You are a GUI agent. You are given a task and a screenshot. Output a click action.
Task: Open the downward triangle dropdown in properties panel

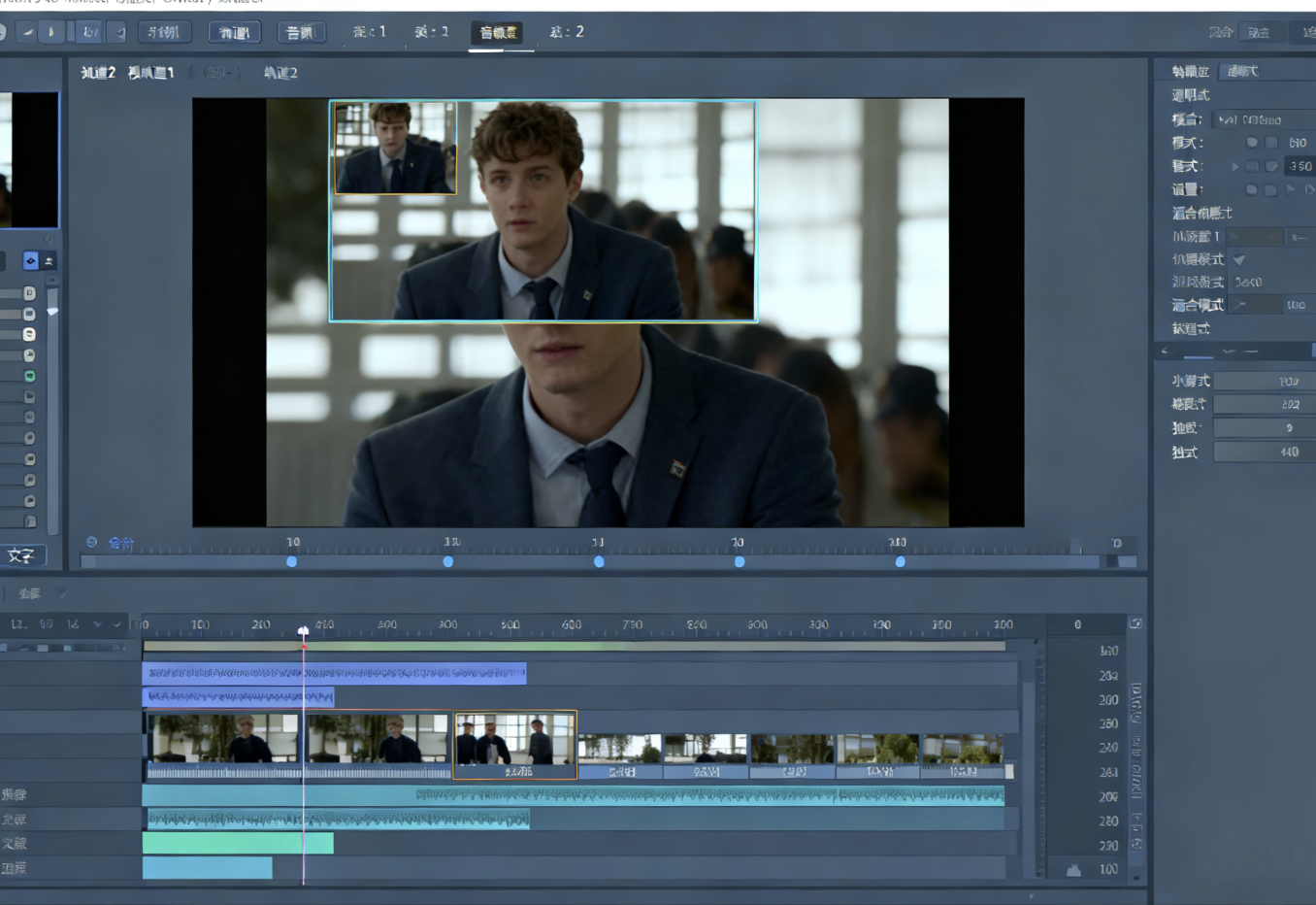[1239, 259]
